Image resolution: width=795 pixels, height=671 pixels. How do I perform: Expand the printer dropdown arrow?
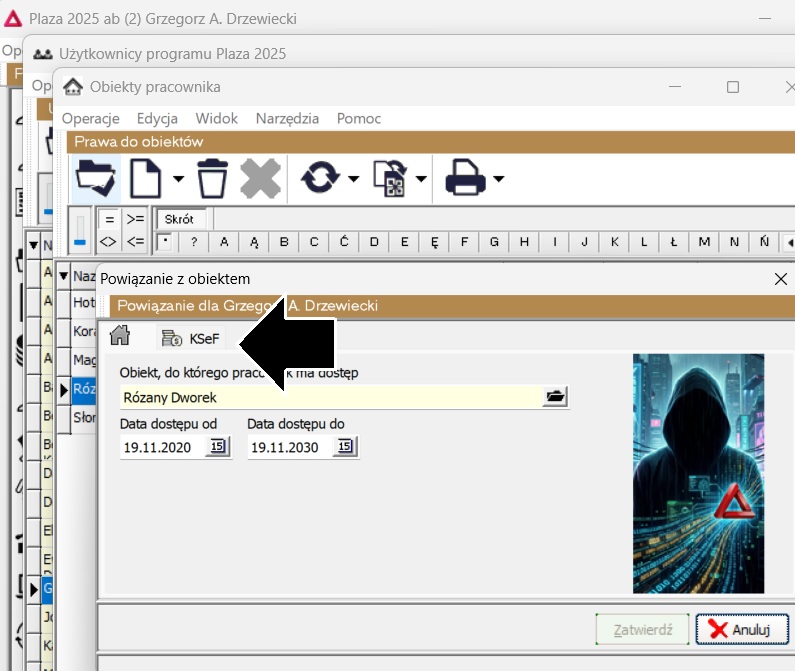point(498,179)
